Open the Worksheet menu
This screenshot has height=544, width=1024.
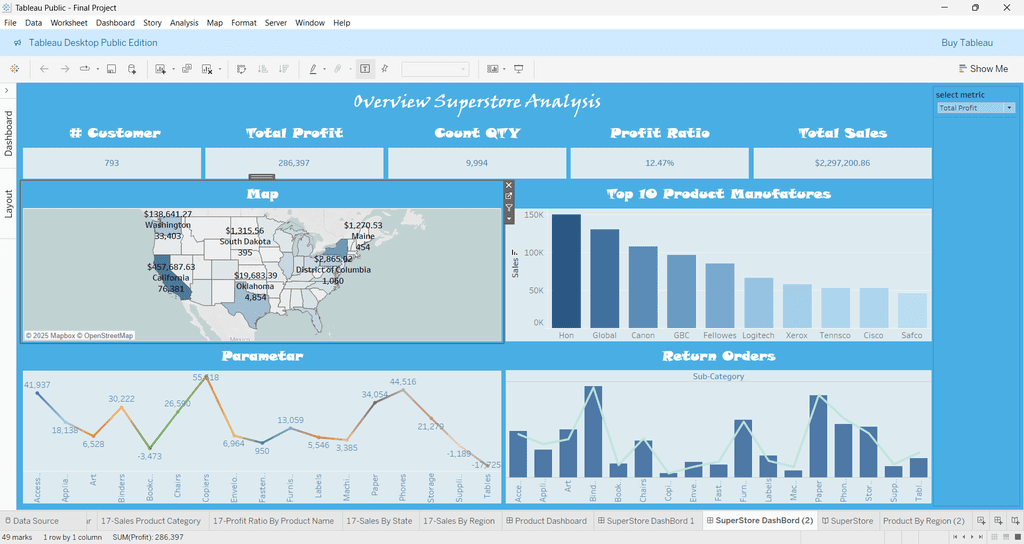pyautogui.click(x=69, y=23)
